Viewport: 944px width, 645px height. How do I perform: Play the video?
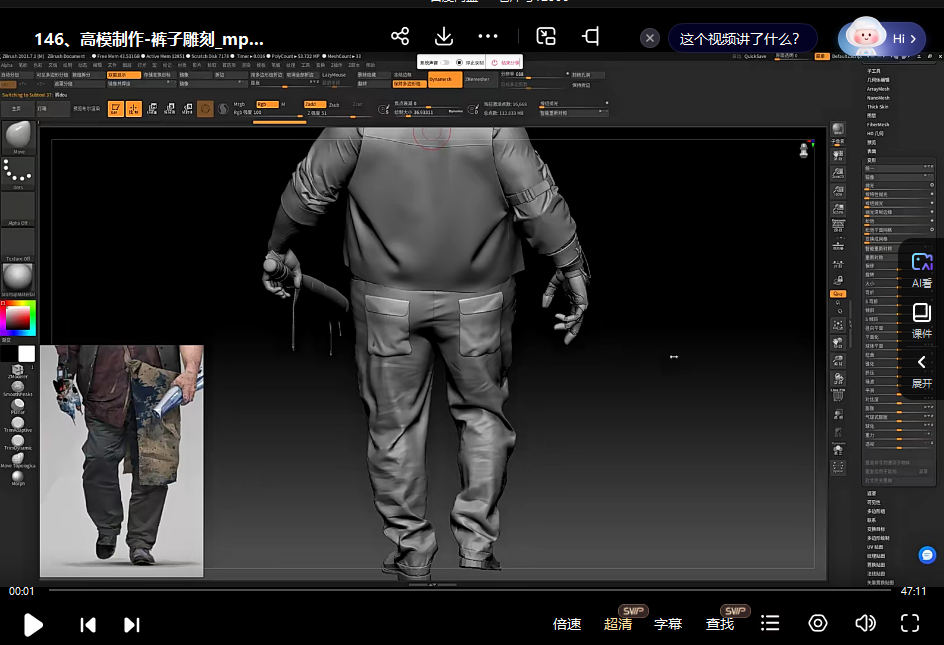tap(33, 624)
